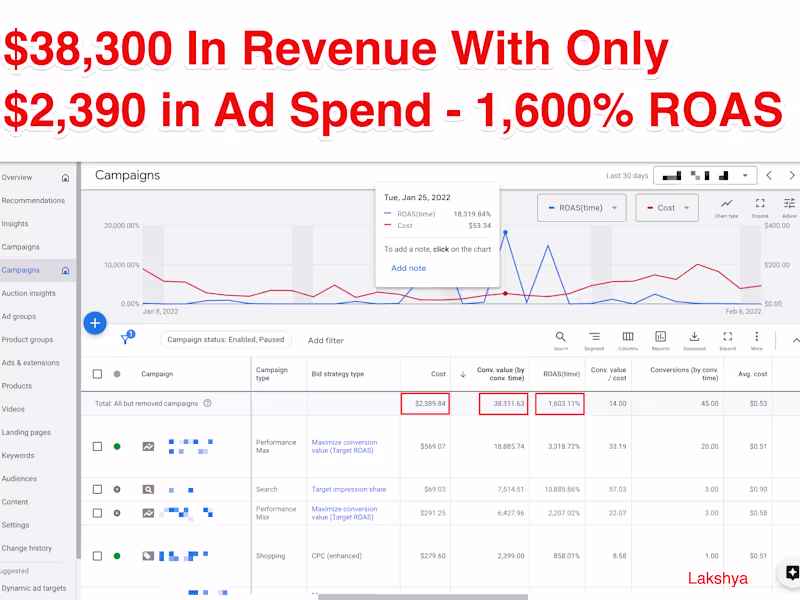The width and height of the screenshot is (800, 600).
Task: Open Overview in the sidebar
Action: click(x=17, y=178)
